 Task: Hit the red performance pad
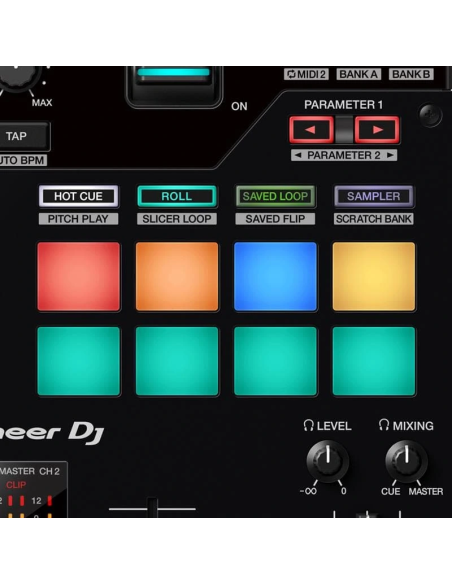[x=79, y=276]
